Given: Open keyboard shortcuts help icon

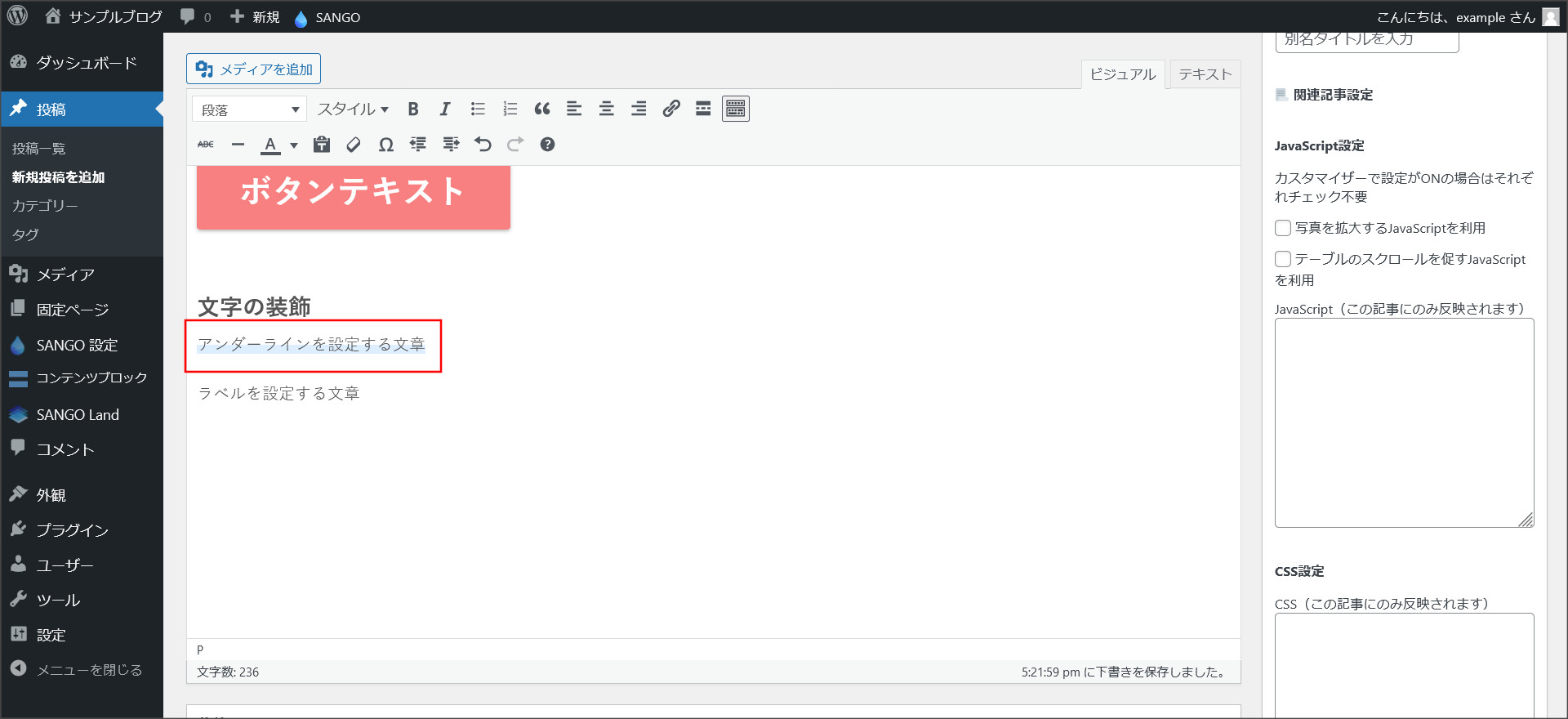Looking at the screenshot, I should coord(547,145).
